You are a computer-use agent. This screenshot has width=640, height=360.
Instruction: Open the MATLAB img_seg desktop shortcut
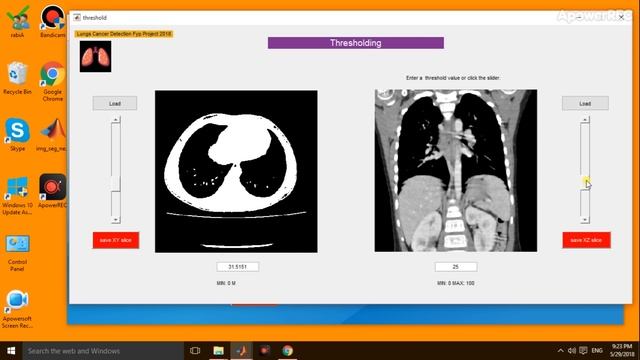coord(52,135)
